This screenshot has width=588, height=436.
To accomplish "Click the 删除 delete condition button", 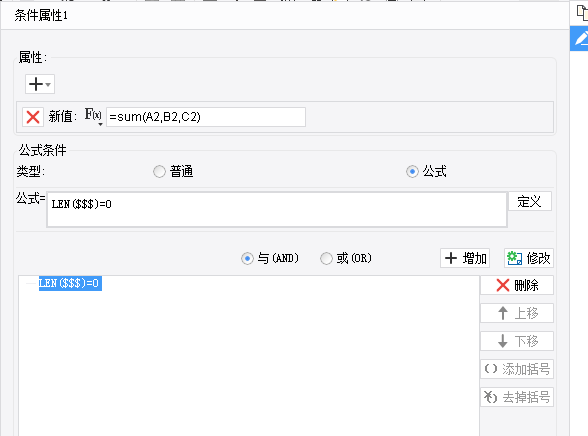I will [517, 285].
